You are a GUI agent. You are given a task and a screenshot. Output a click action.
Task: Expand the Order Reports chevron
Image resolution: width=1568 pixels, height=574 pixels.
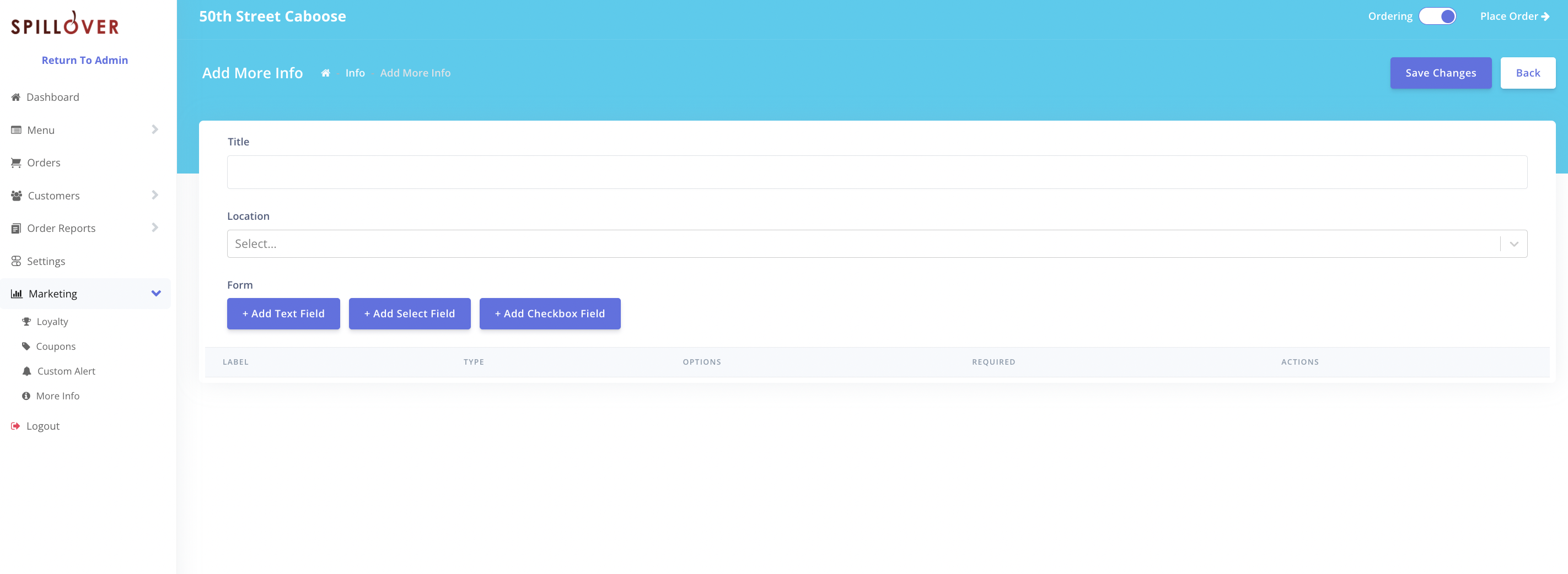click(x=154, y=228)
